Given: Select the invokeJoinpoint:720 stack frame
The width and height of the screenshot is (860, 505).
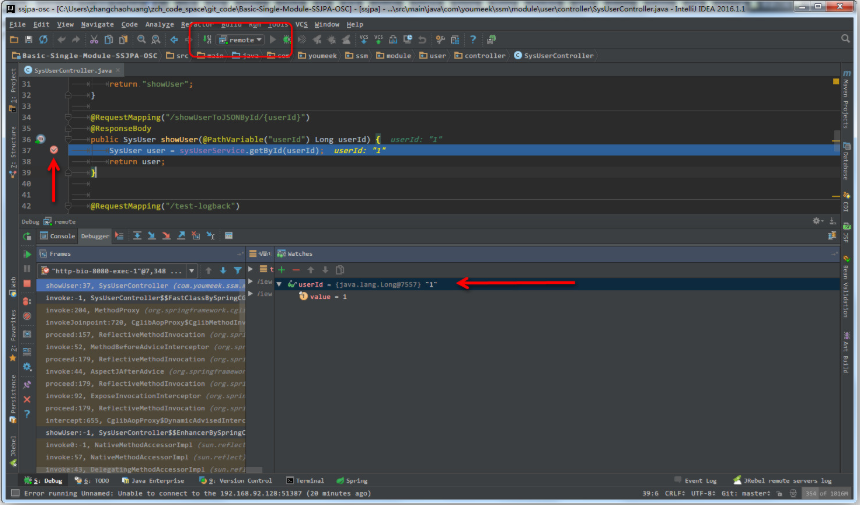Looking at the screenshot, I should click(141, 322).
